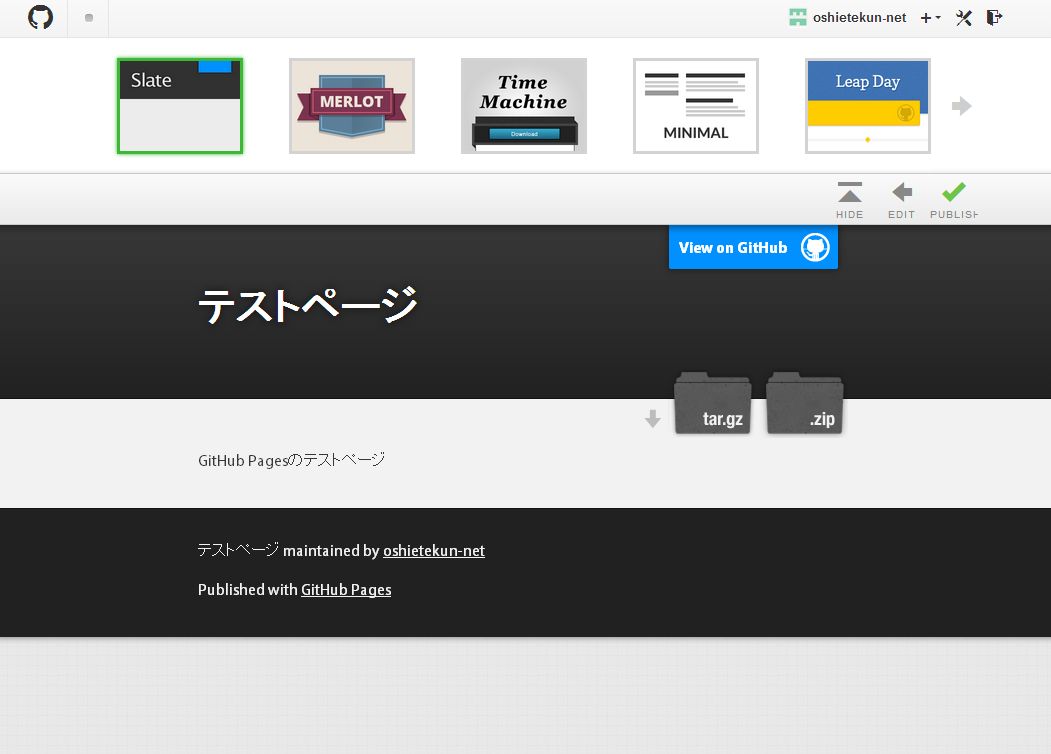Show more themes with right arrow

[962, 106]
